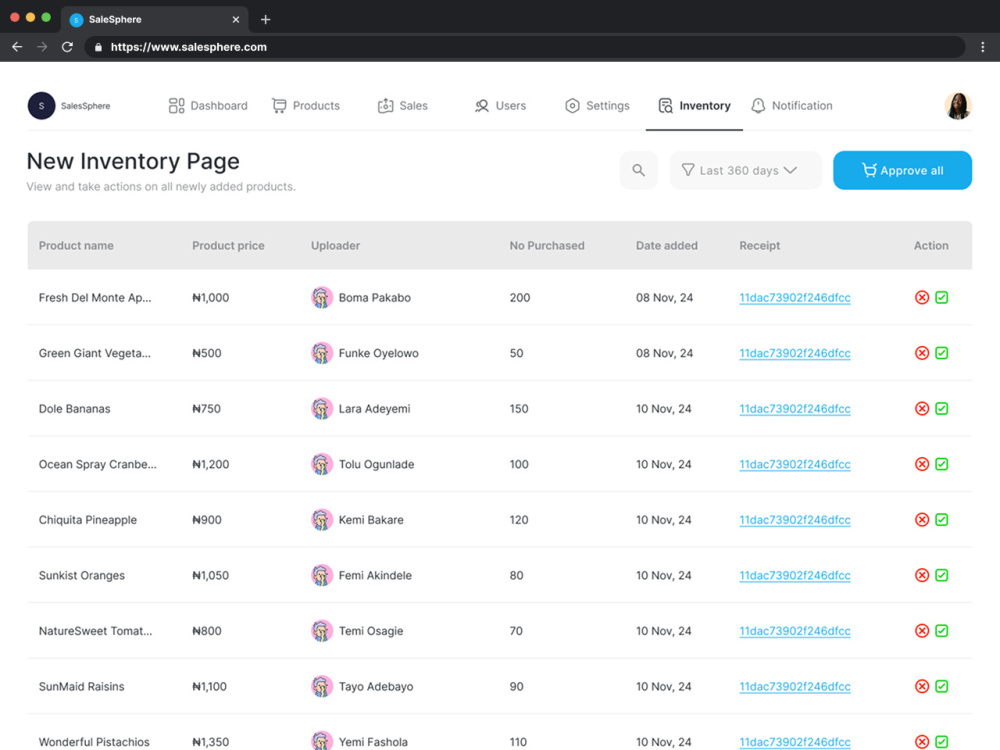Reject the Chiquita Pineapple entry

coord(922,519)
